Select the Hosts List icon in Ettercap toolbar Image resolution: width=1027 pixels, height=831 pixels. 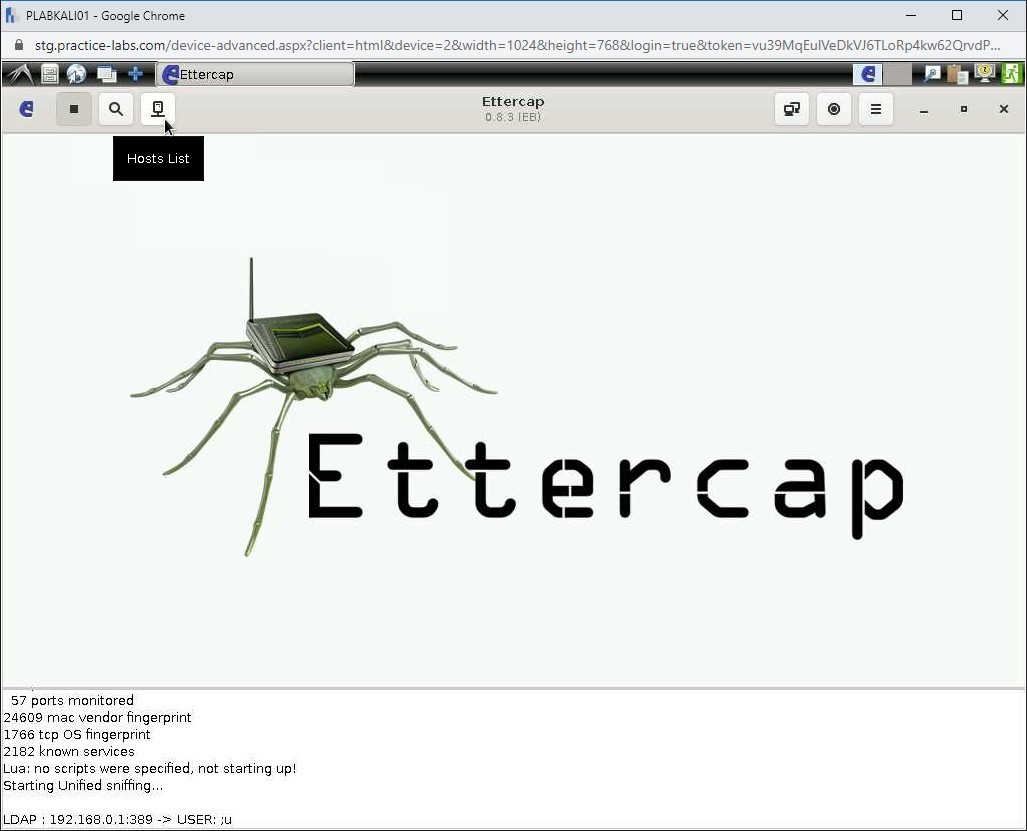(158, 109)
